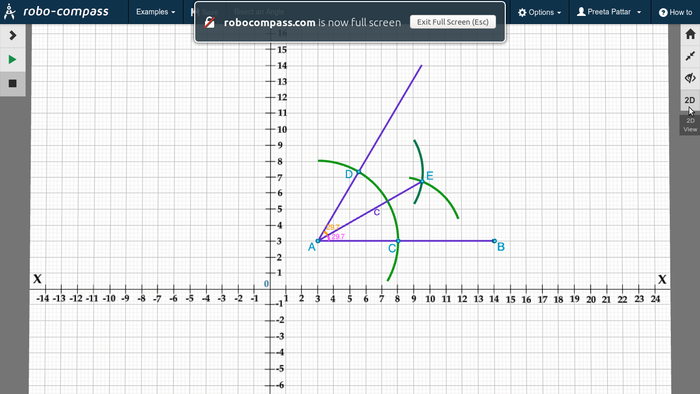Image resolution: width=700 pixels, height=394 pixels.
Task: Stop the construction animation
Action: point(12,83)
